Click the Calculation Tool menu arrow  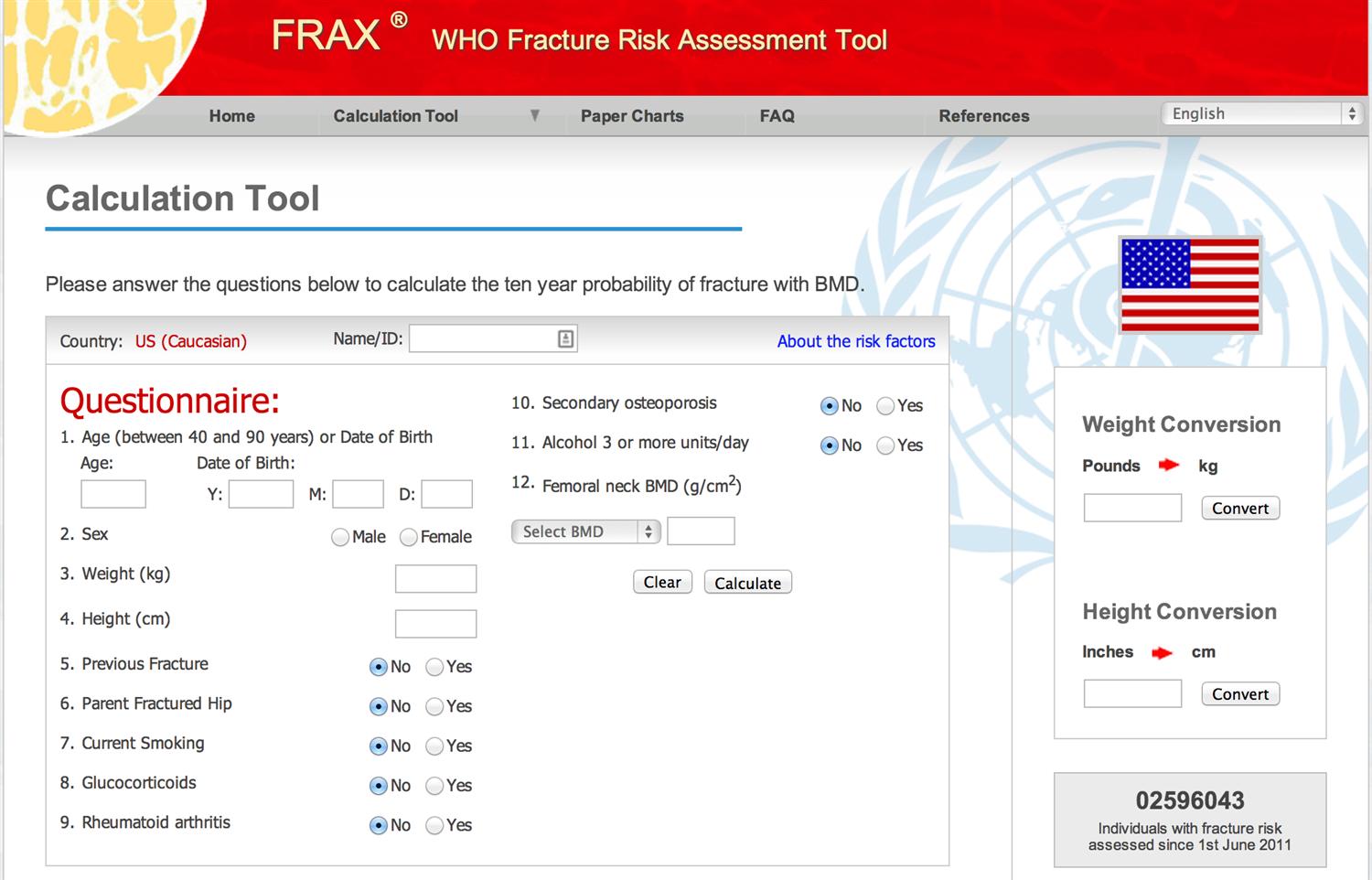535,115
